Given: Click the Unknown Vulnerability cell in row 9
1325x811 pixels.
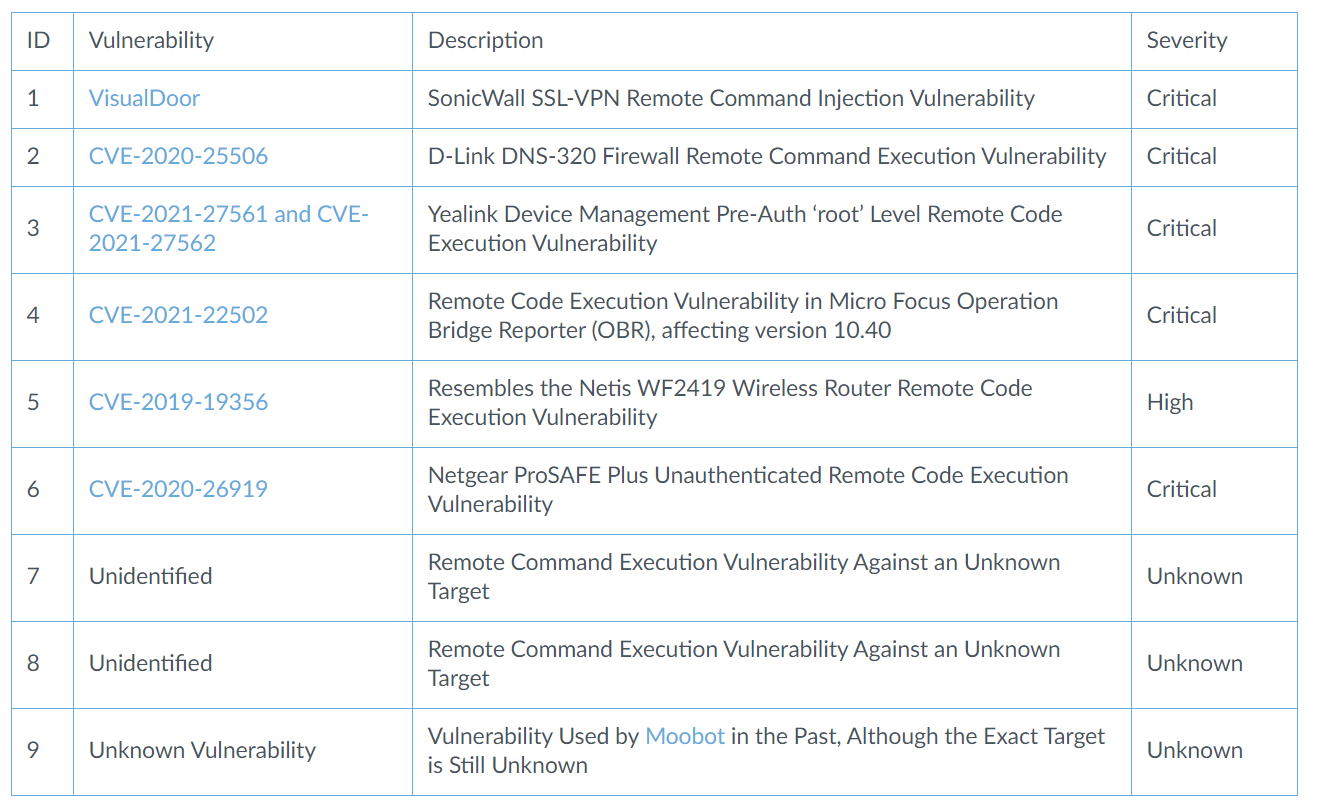Looking at the screenshot, I should click(x=202, y=750).
